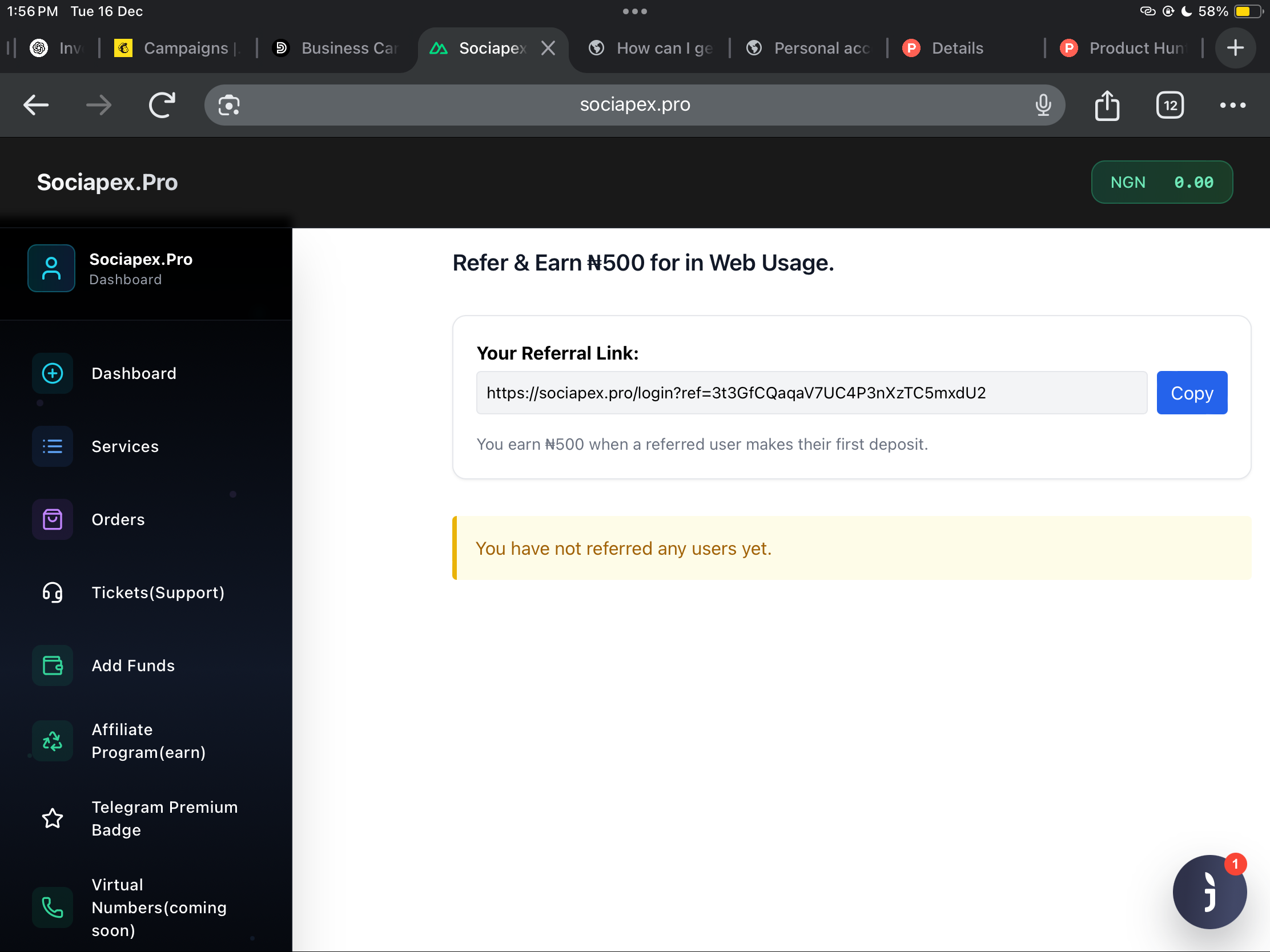Open the Dashboard plus icon in sidebar
Screen dimensions: 1270x952
coord(52,373)
